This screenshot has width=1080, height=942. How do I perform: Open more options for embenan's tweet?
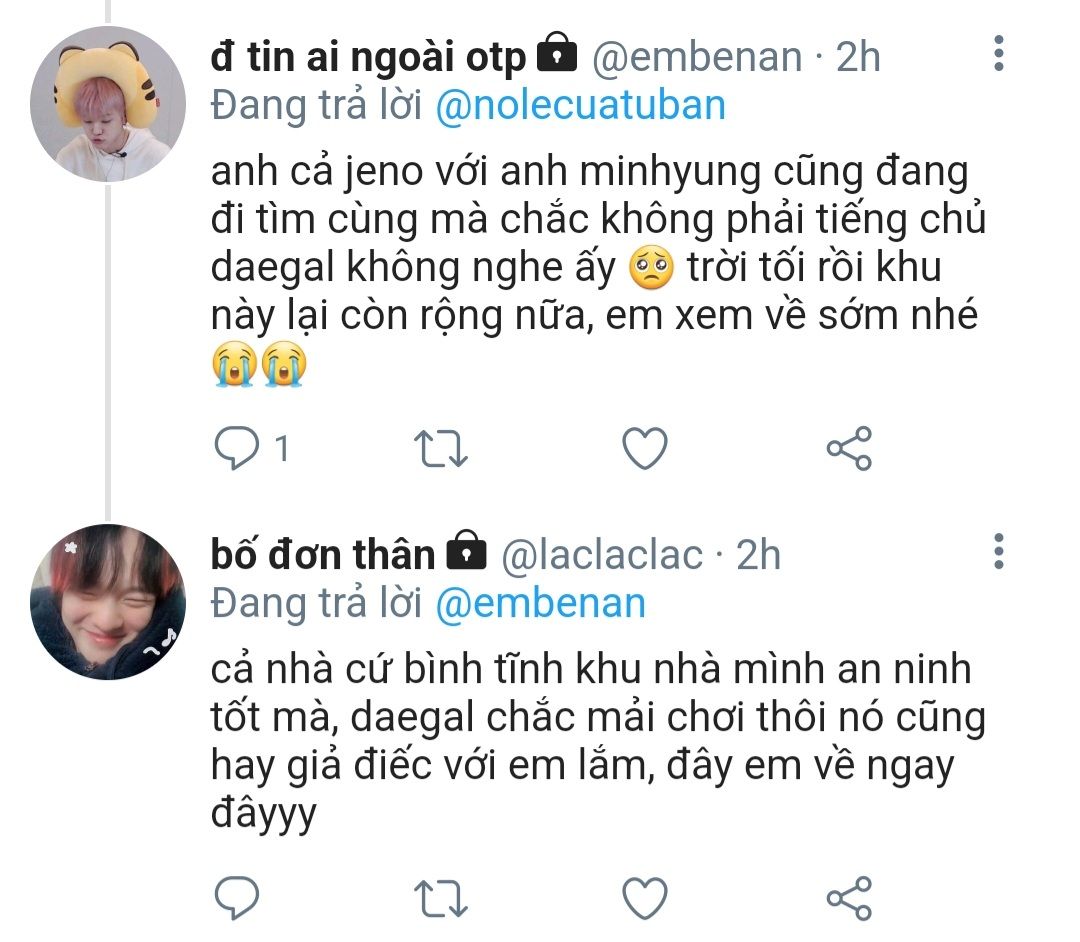pos(998,54)
